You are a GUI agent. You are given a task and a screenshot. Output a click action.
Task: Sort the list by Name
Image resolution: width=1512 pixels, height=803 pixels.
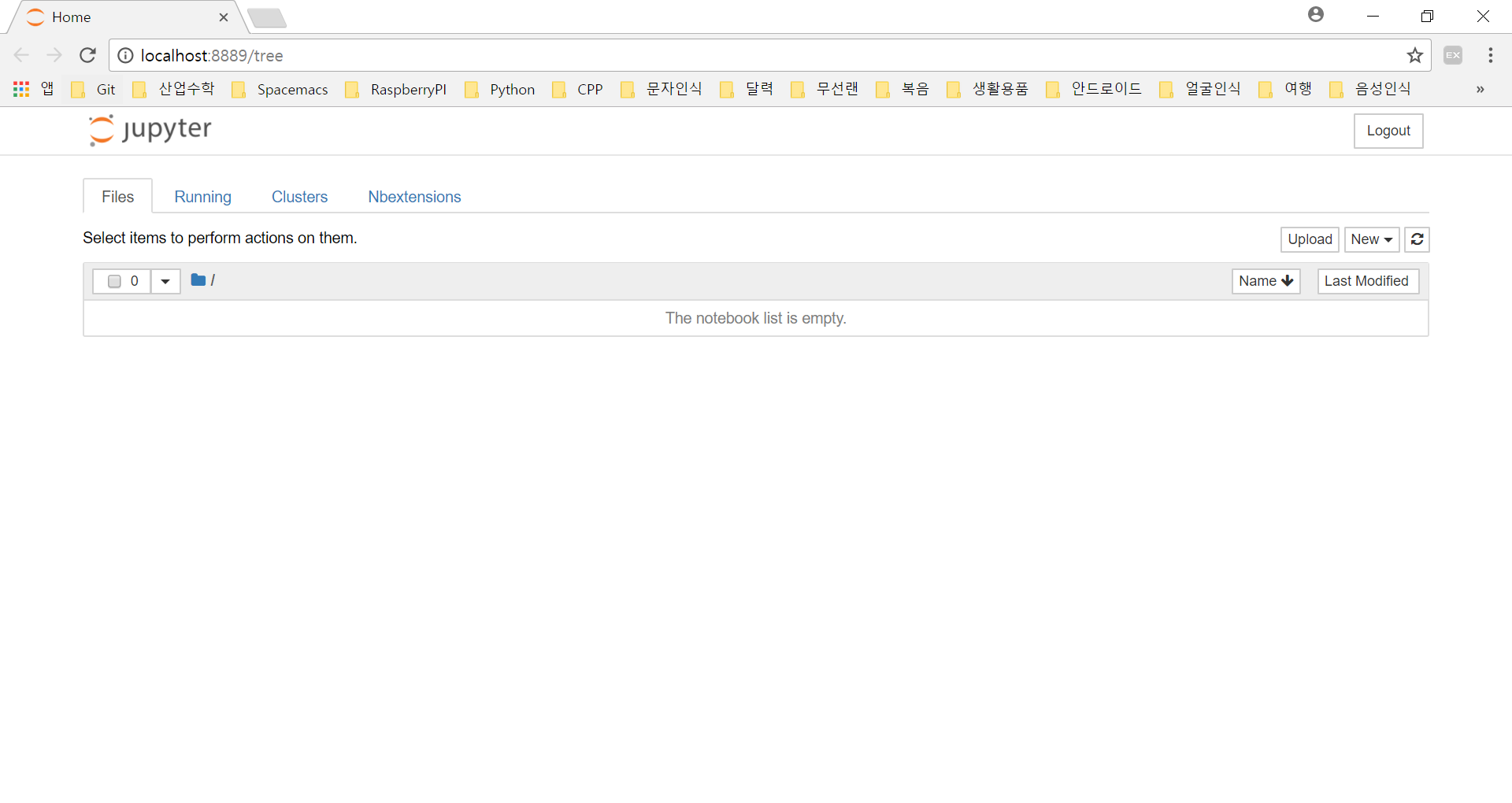point(1265,281)
